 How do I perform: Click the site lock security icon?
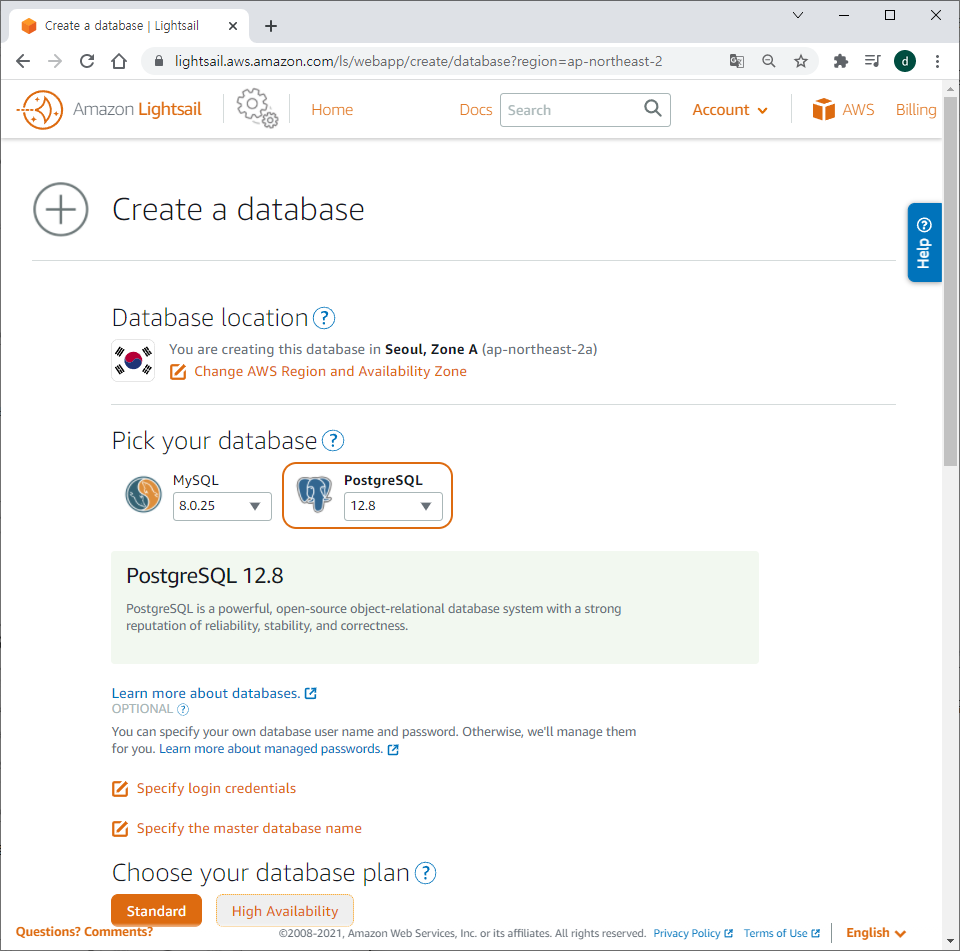pos(159,61)
